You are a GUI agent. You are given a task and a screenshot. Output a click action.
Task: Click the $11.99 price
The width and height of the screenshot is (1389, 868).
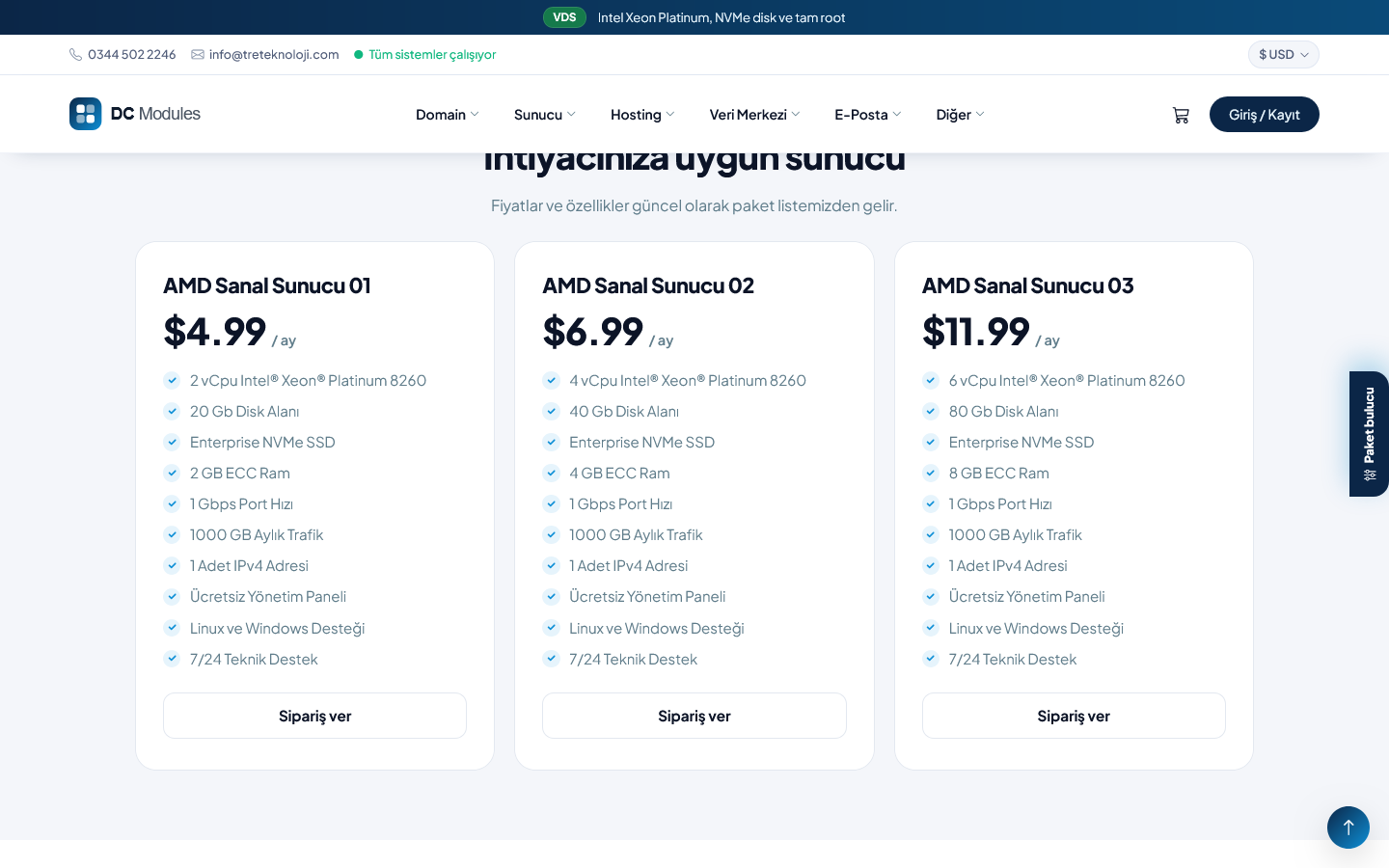976,332
